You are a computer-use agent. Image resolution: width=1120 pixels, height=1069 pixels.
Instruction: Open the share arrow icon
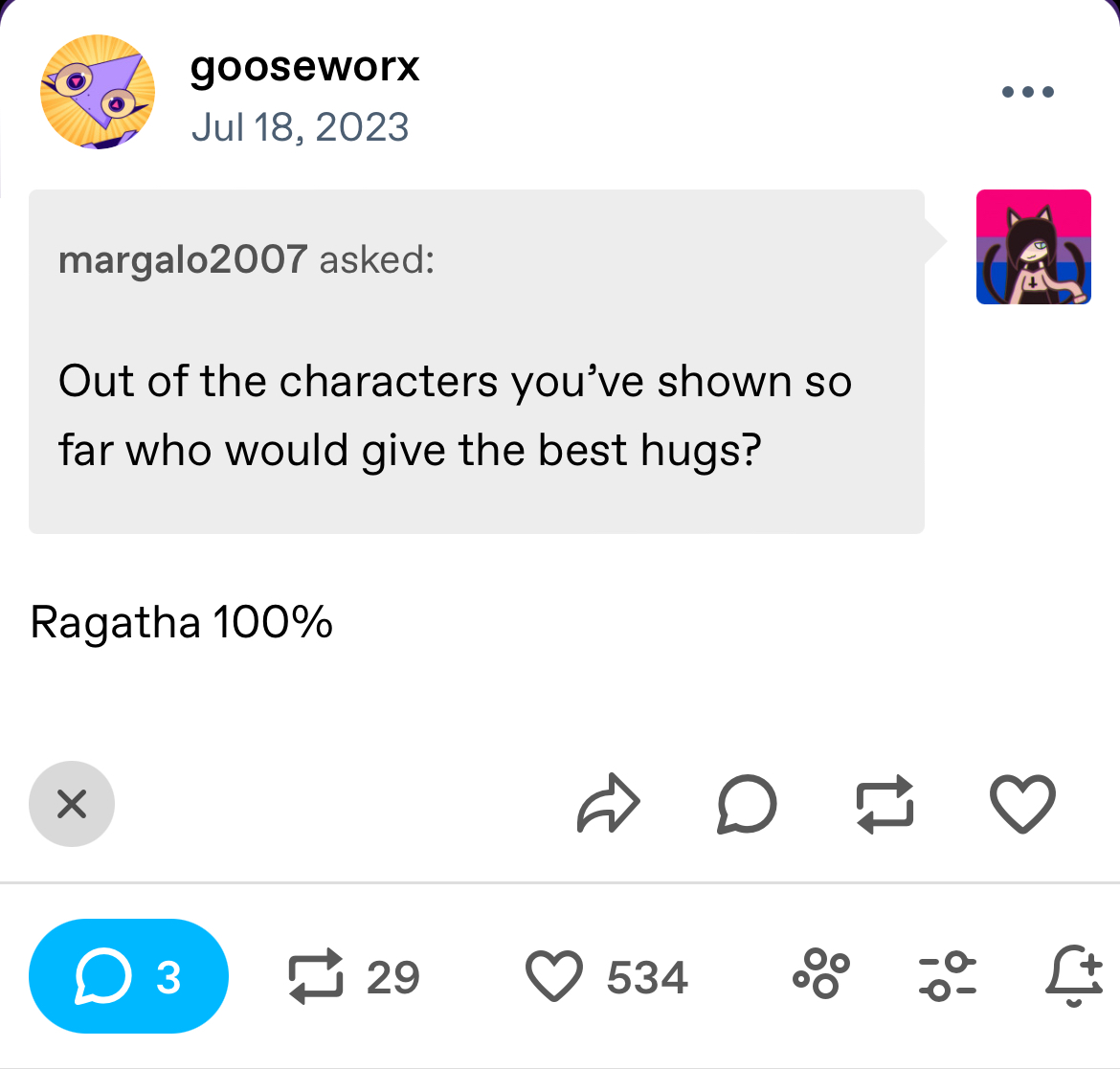609,804
